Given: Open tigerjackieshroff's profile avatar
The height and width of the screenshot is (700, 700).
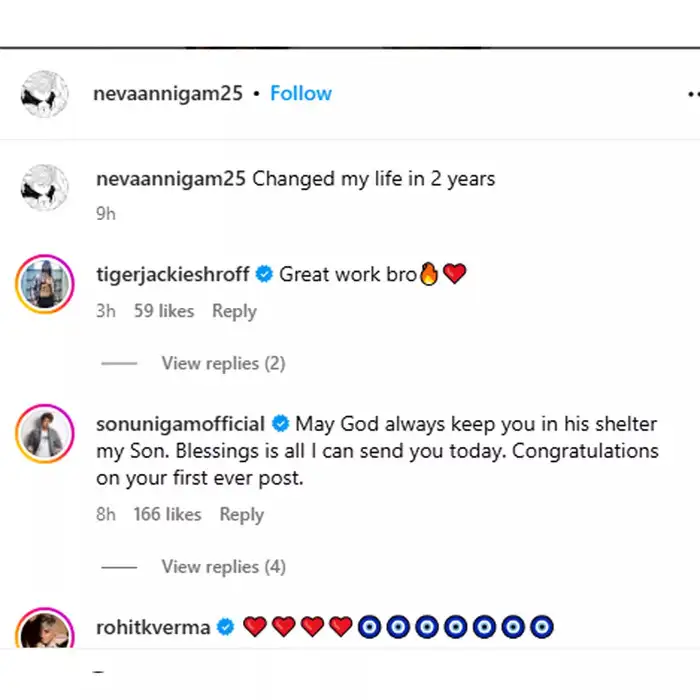Looking at the screenshot, I should tap(45, 284).
